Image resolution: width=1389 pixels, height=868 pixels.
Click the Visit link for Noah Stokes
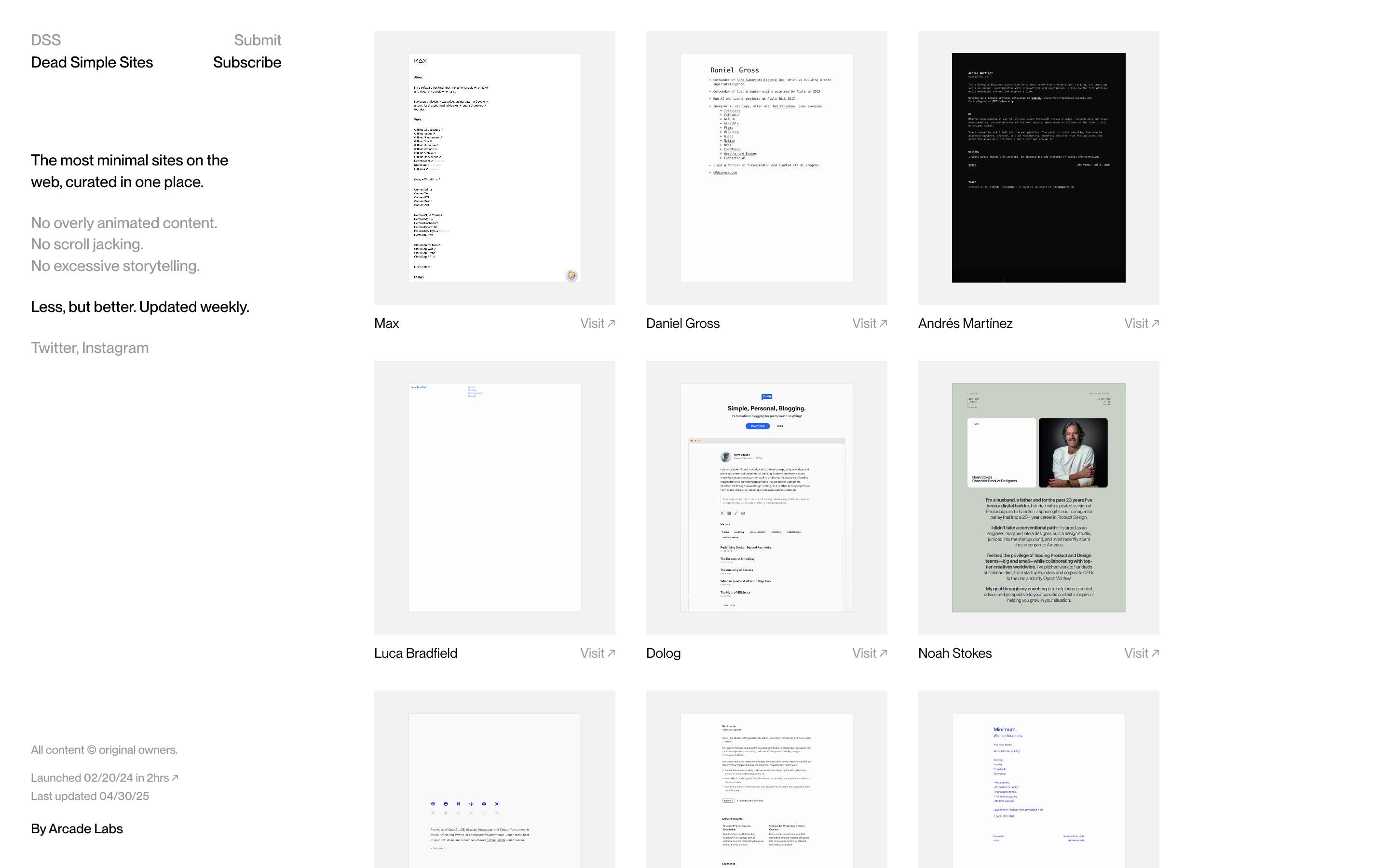[1136, 653]
